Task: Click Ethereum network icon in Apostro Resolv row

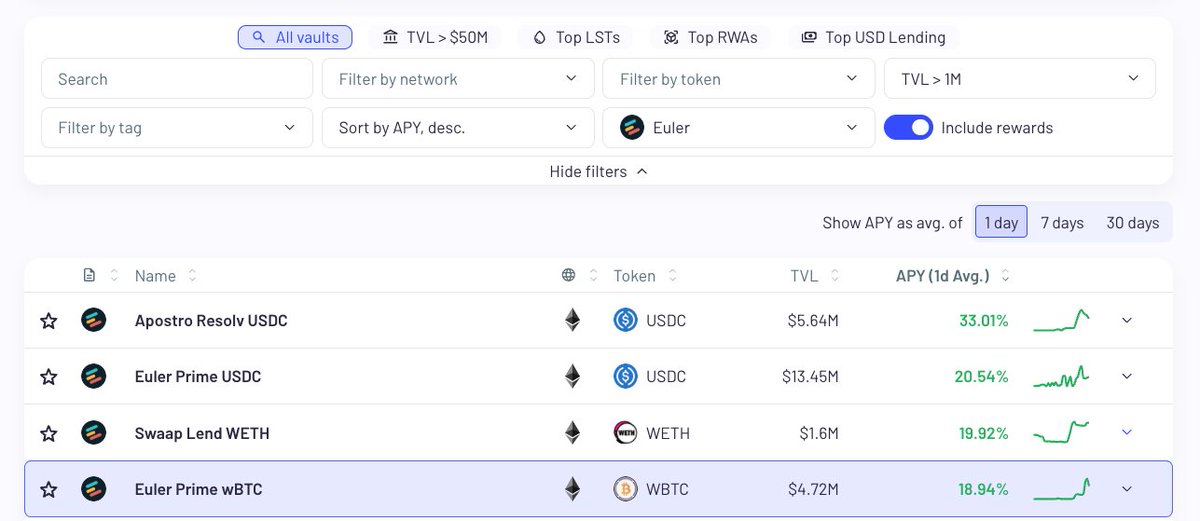Action: coord(572,320)
